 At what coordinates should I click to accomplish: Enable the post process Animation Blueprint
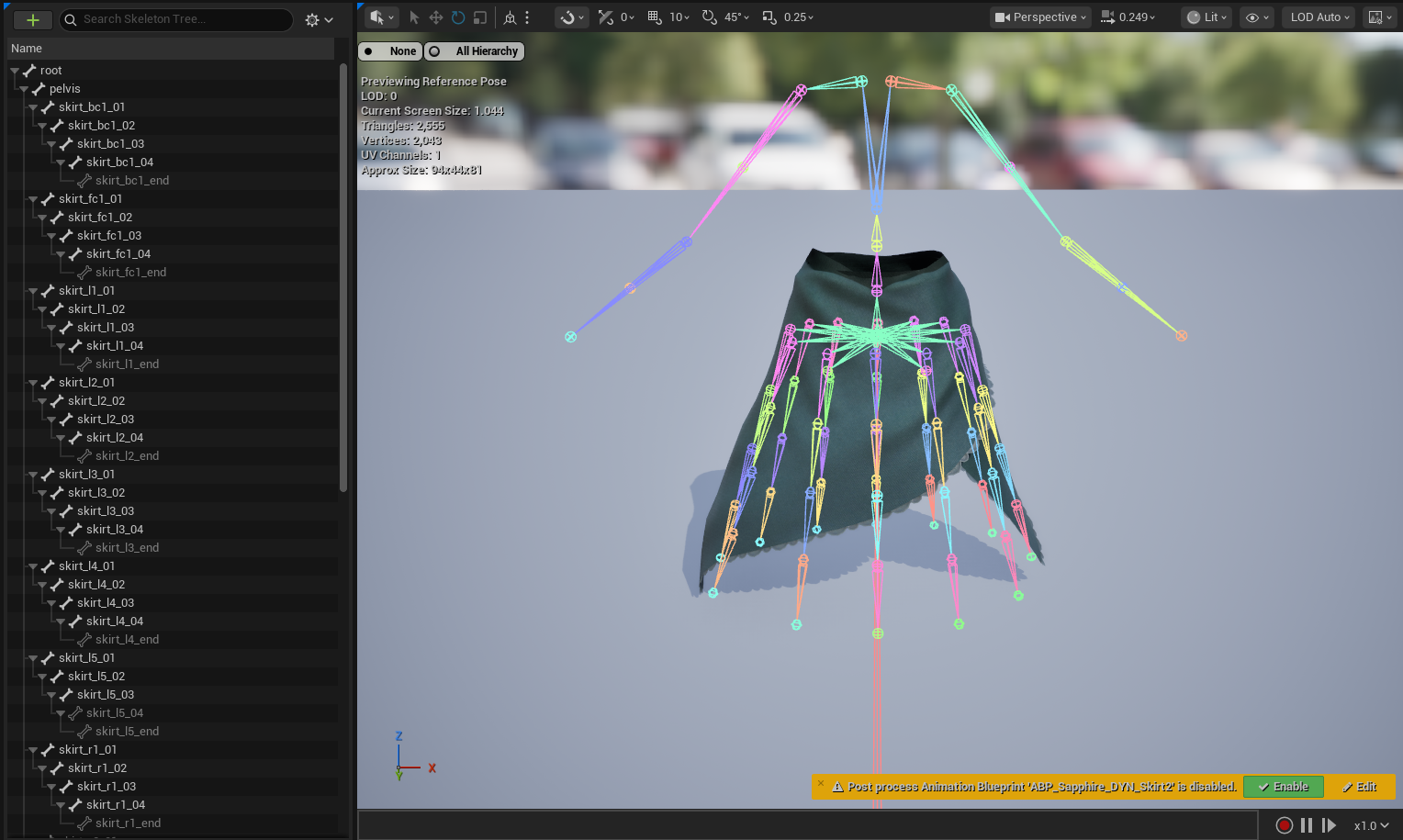[x=1283, y=787]
